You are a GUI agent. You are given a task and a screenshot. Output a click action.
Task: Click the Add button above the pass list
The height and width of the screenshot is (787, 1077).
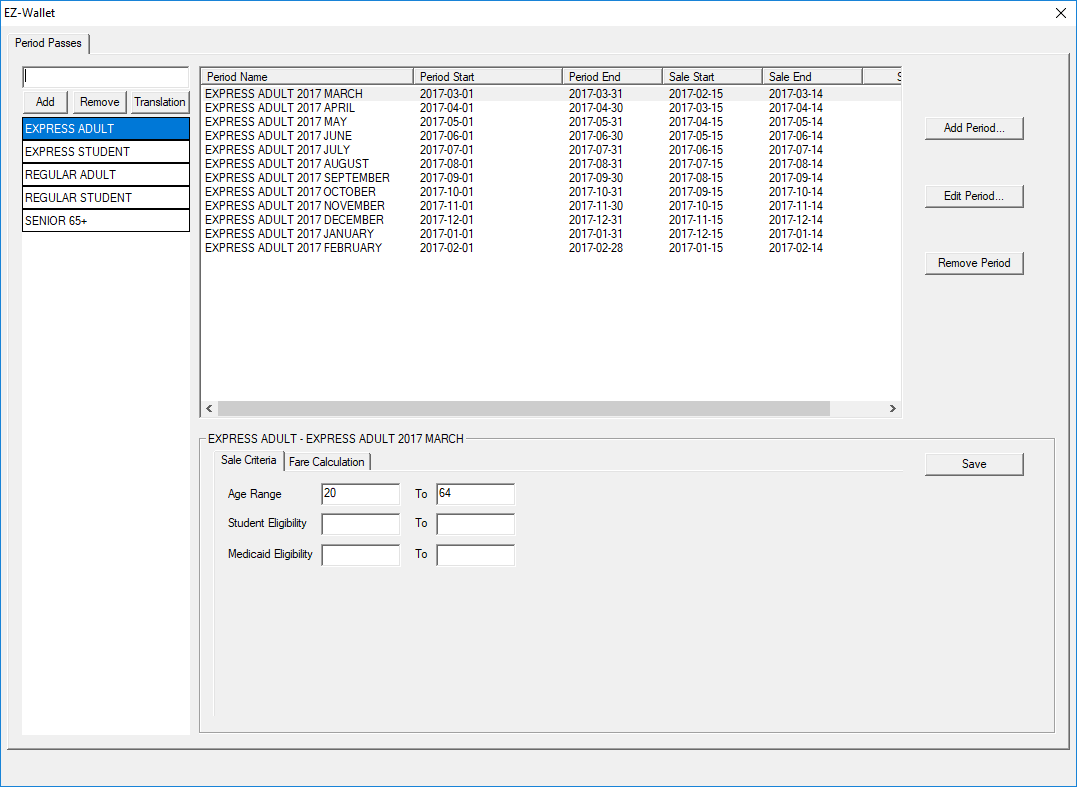pos(44,102)
